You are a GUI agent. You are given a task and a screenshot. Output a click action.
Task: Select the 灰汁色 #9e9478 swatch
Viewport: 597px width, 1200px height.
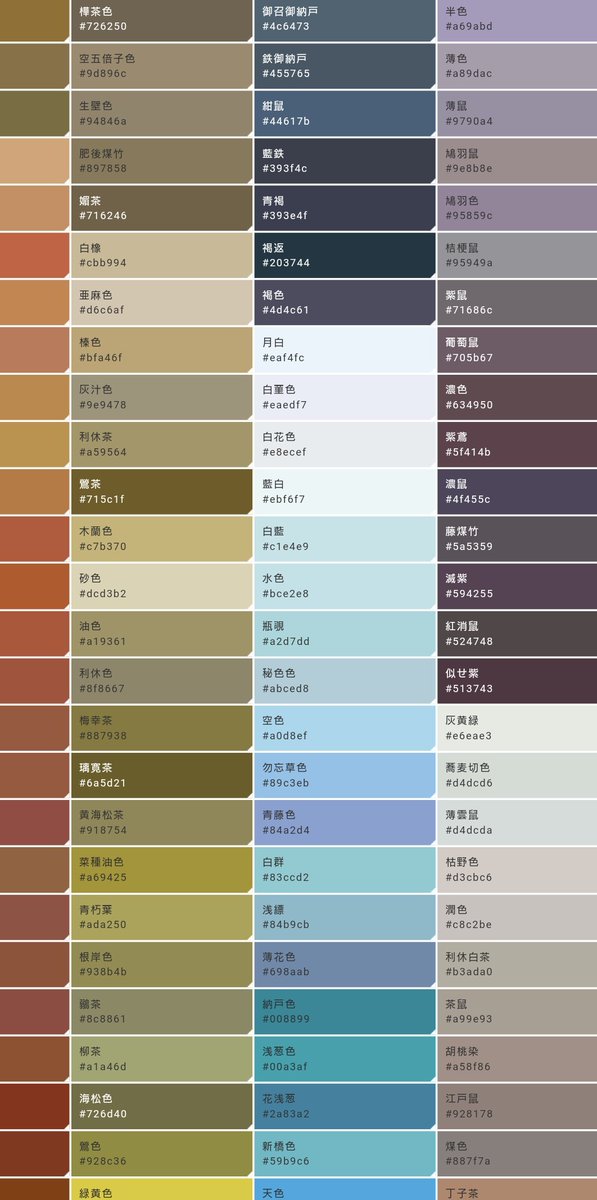pos(161,397)
